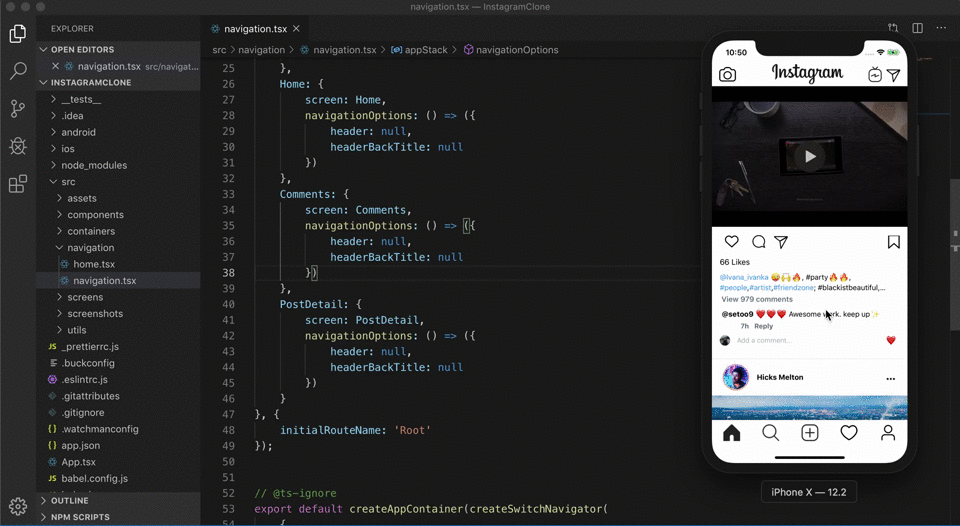Click the appStack breadcrumb item
Screen dimensions: 960x526
tap(419, 50)
